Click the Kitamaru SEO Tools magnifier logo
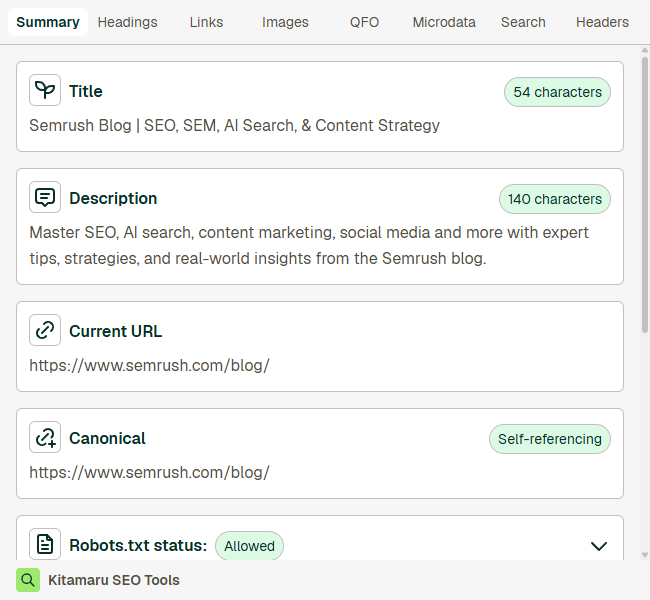Image resolution: width=650 pixels, height=600 pixels. click(28, 580)
